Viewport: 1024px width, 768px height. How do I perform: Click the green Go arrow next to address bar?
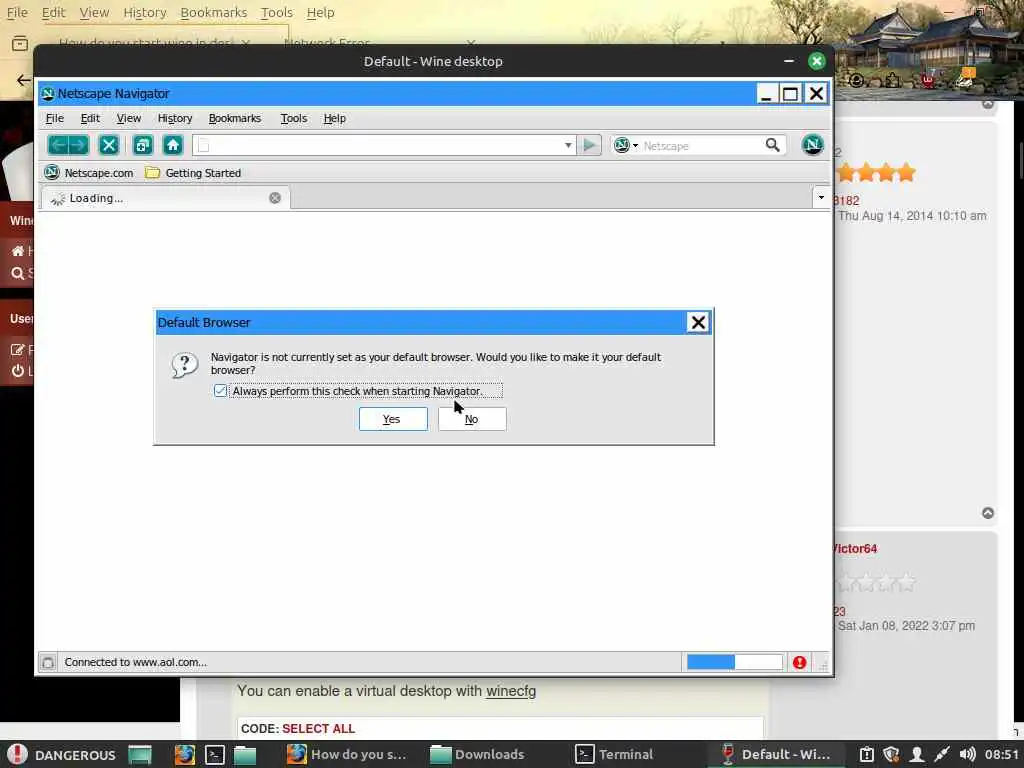coord(589,145)
